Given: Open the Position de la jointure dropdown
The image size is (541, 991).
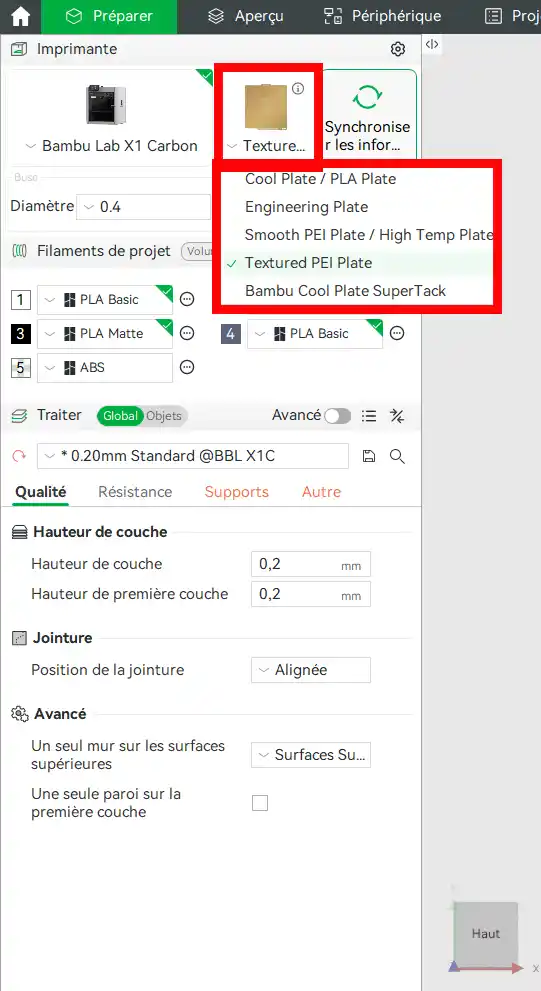Looking at the screenshot, I should [311, 670].
